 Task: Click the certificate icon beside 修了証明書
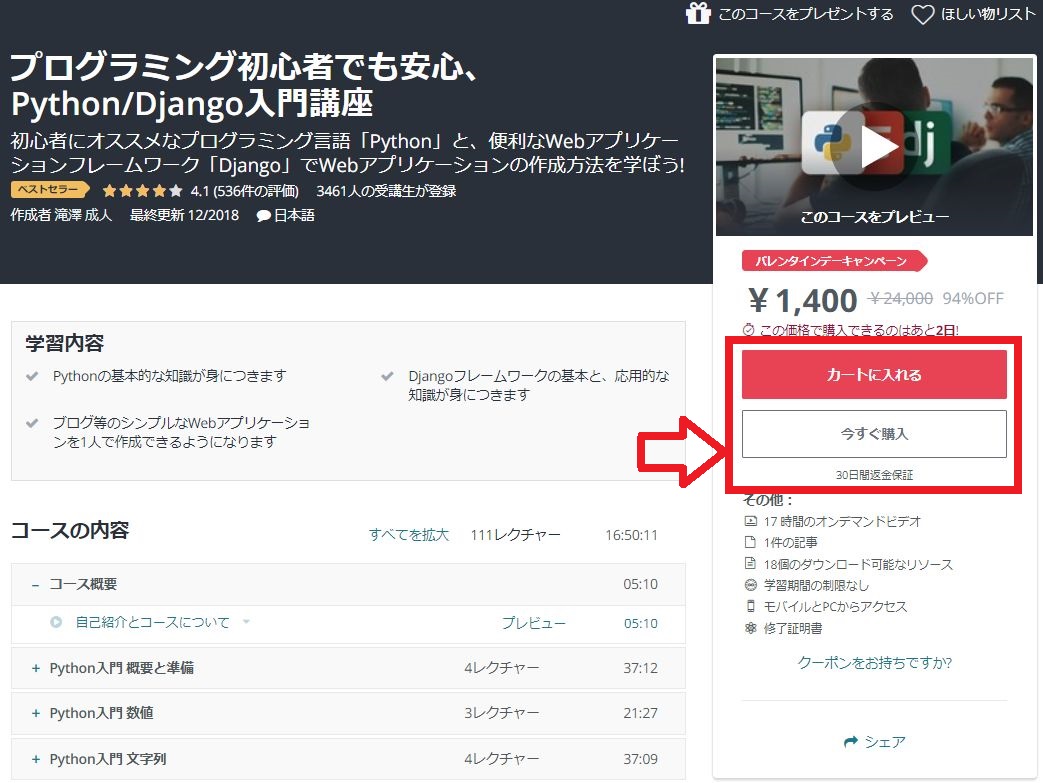[x=751, y=628]
